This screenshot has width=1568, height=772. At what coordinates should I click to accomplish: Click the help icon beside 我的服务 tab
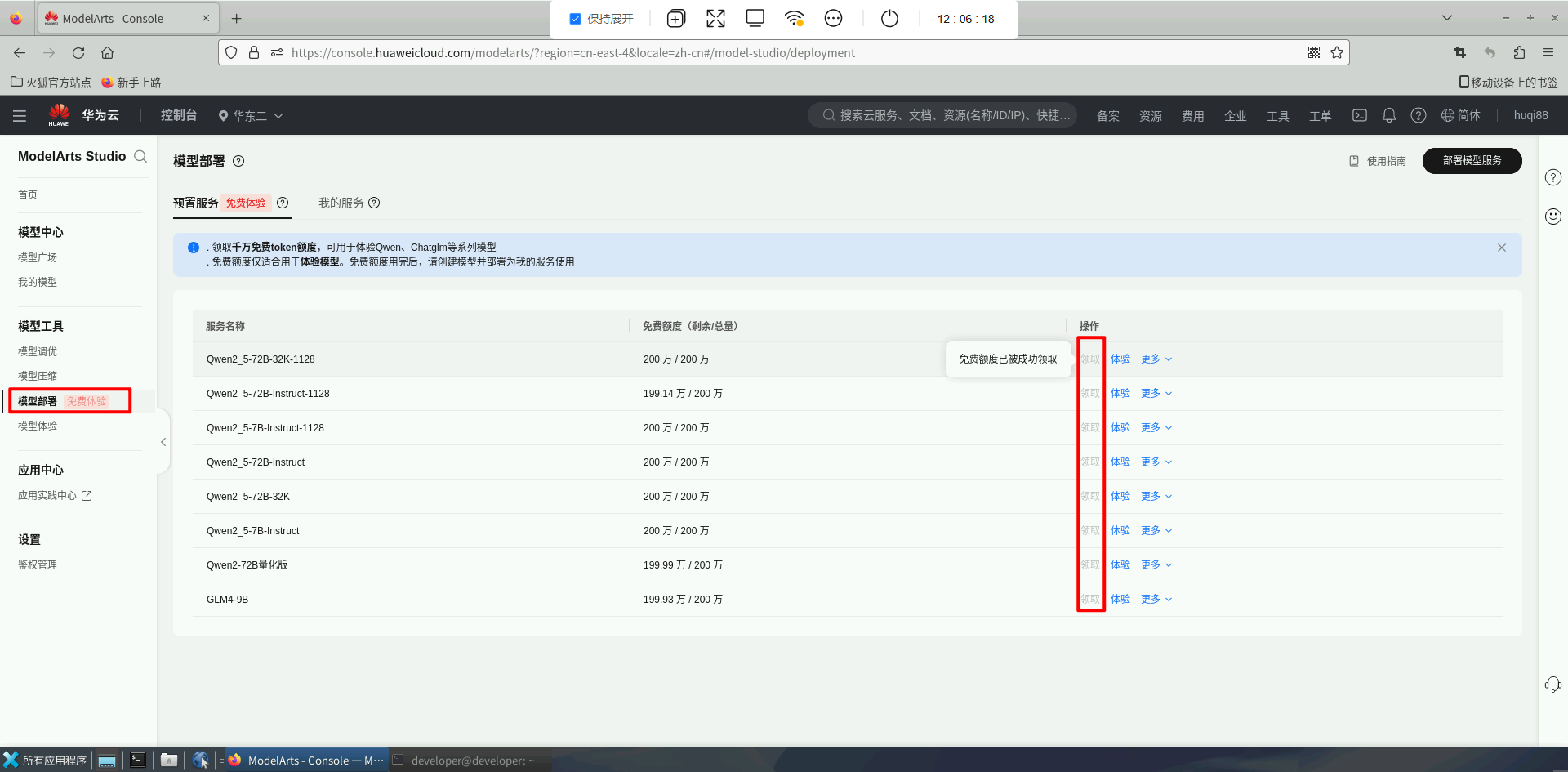(x=374, y=203)
